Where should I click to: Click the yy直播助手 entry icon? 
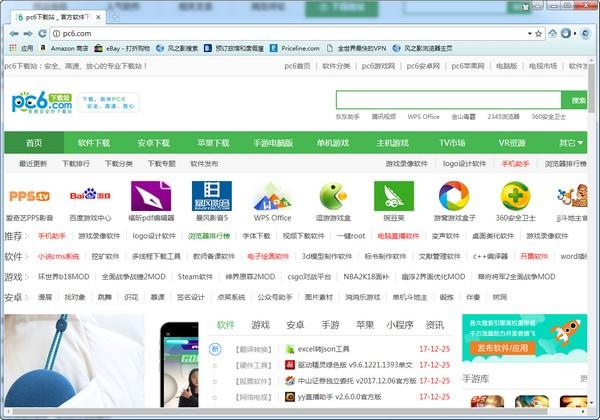(290, 397)
